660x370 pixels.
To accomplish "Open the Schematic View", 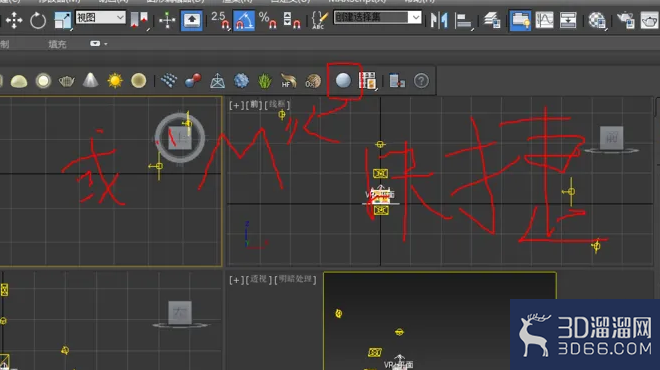I will (x=568, y=20).
